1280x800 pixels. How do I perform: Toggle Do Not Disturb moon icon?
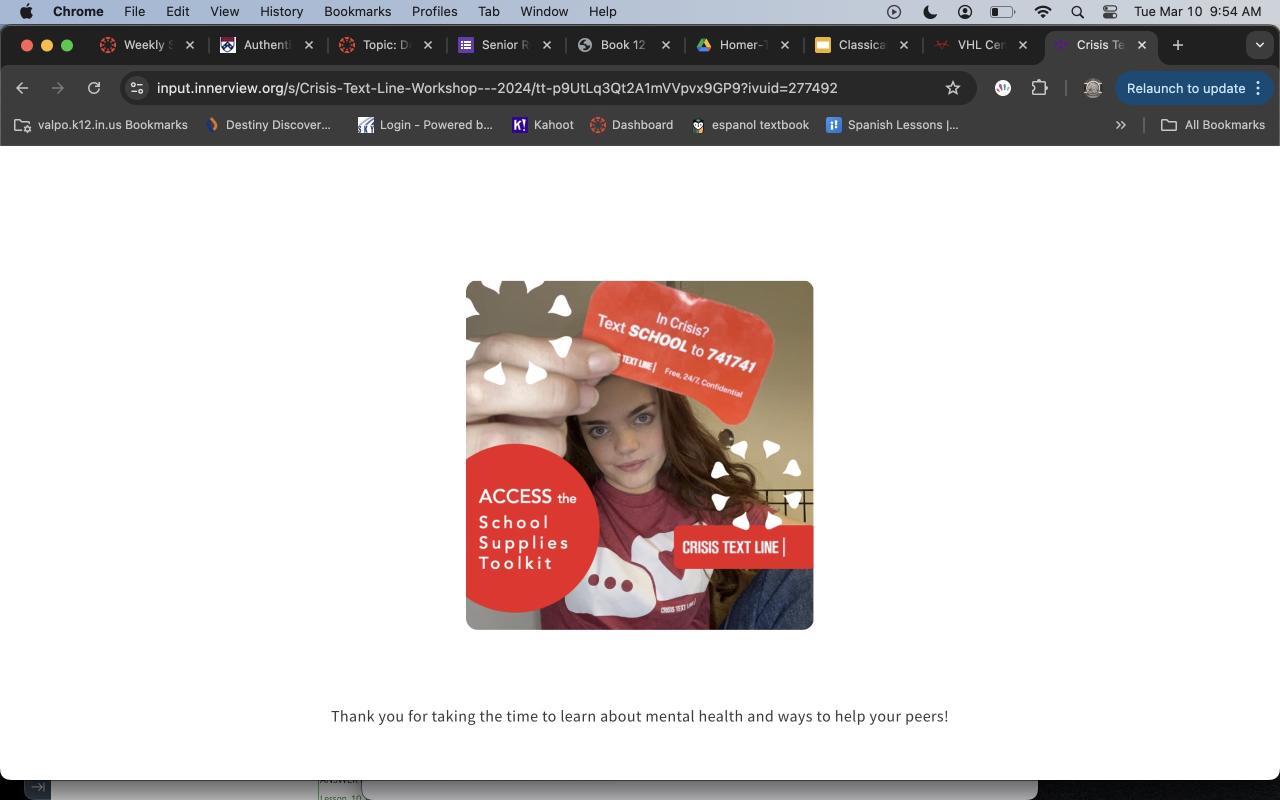pos(930,12)
